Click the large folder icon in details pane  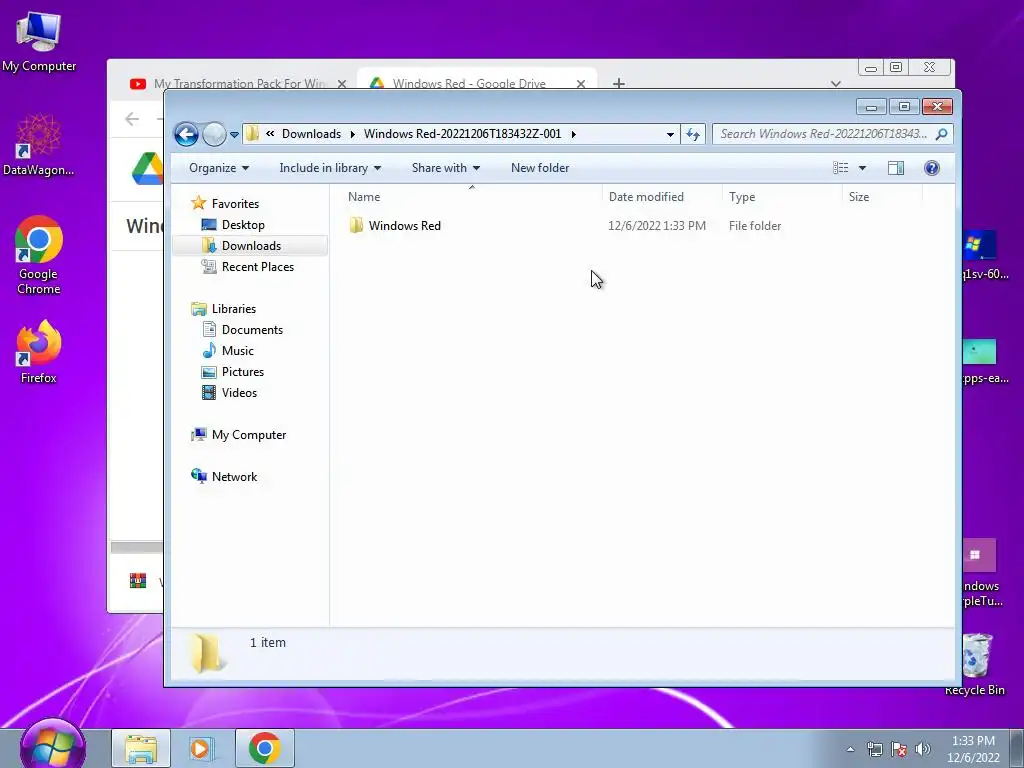tap(206, 653)
